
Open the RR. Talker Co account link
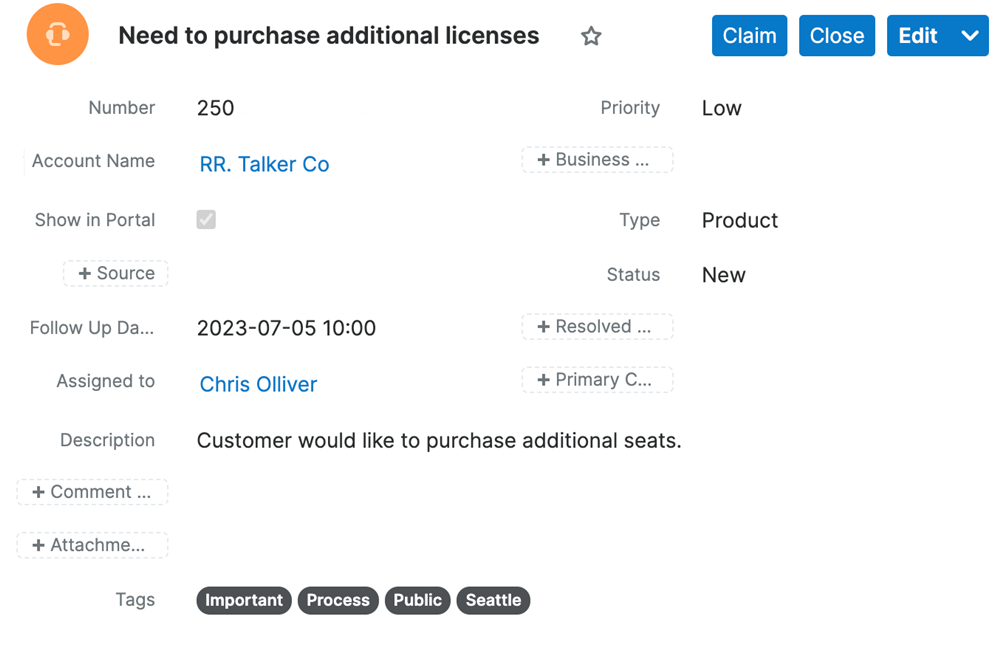pos(264,164)
